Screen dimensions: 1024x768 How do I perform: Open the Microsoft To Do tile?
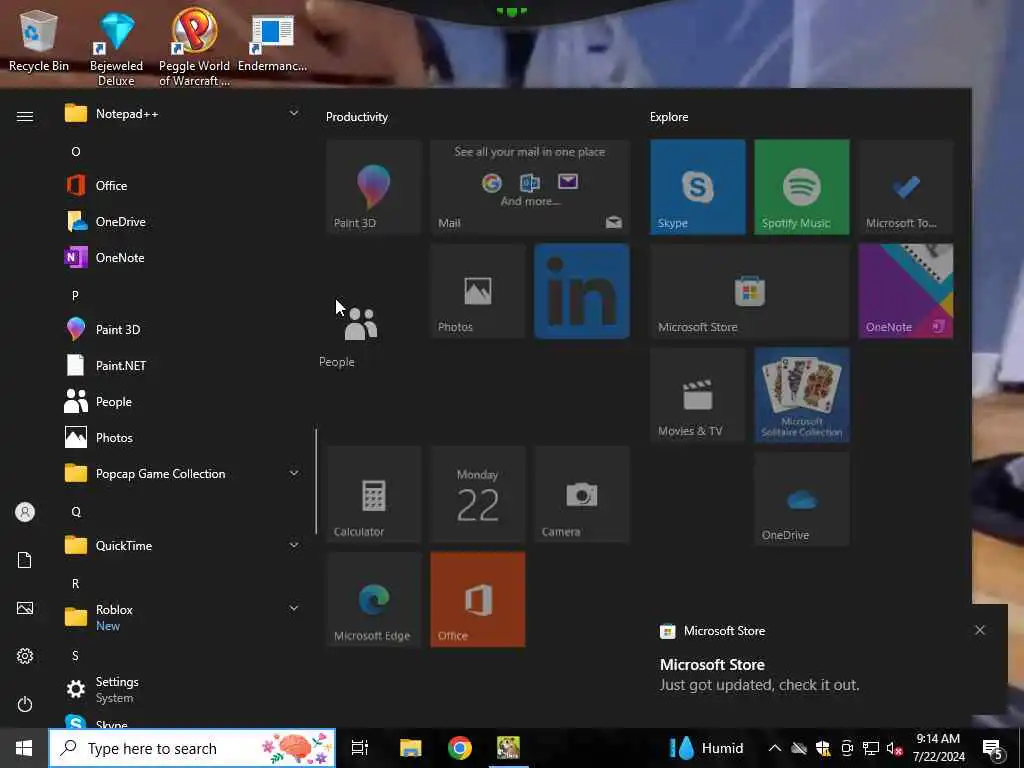pyautogui.click(x=906, y=187)
